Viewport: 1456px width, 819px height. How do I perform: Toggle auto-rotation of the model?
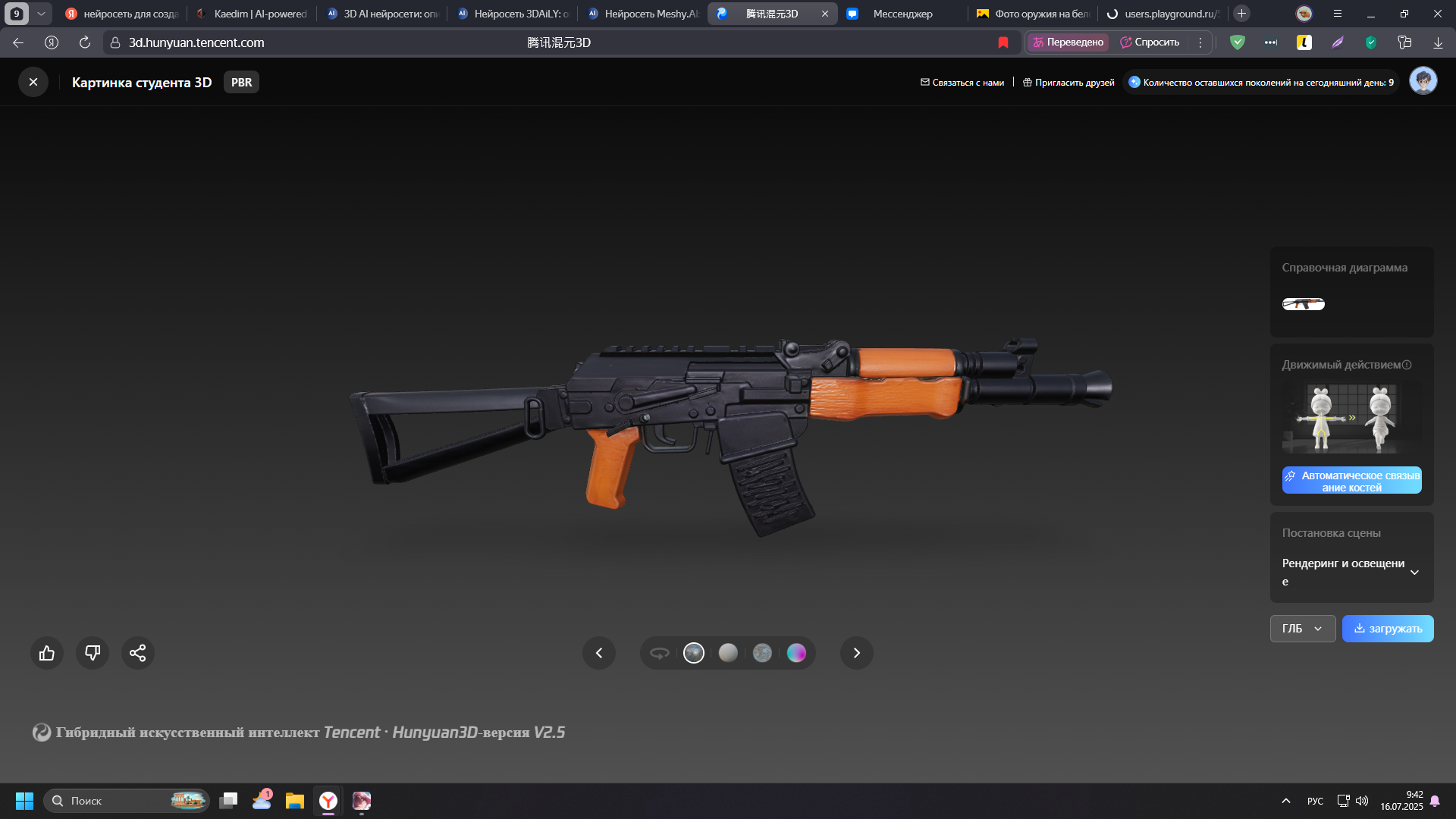660,653
